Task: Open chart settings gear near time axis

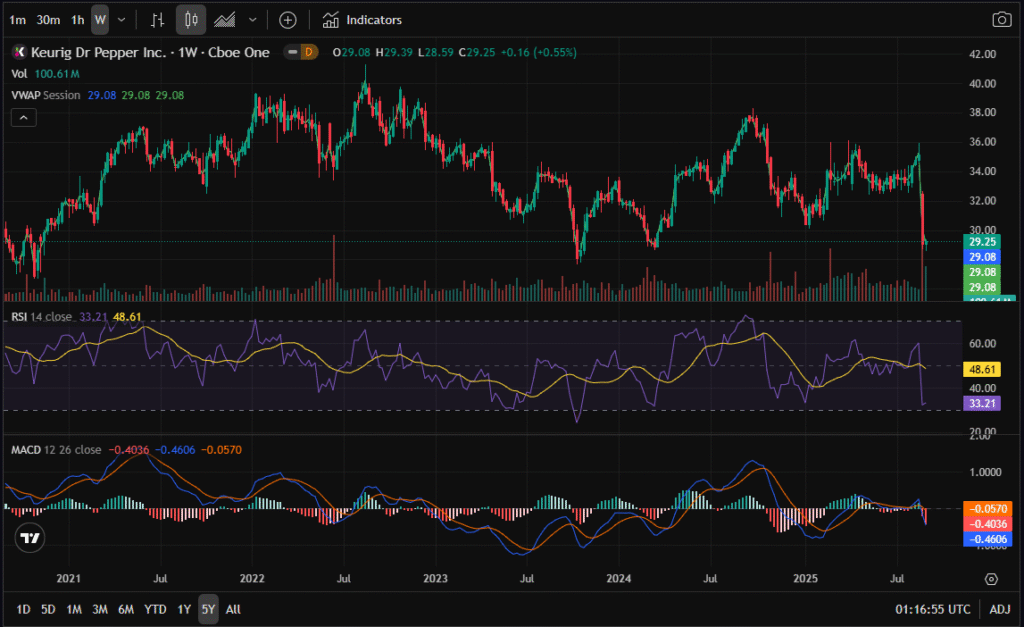Action: point(991,579)
